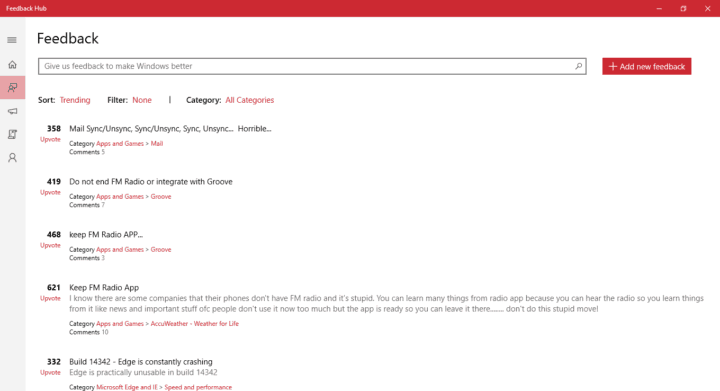
Task: Click Comments 3 on keep FM Radio APP...
Action: click(x=87, y=258)
